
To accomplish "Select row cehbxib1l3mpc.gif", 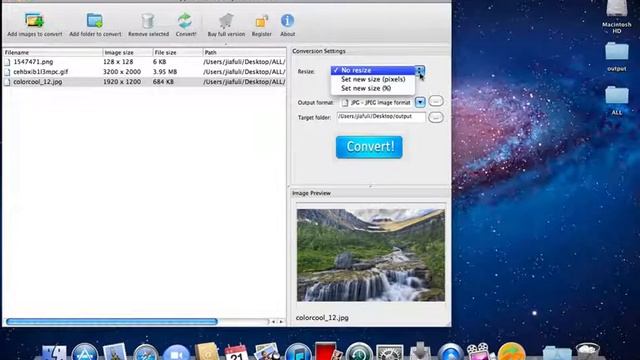I will (144, 72).
